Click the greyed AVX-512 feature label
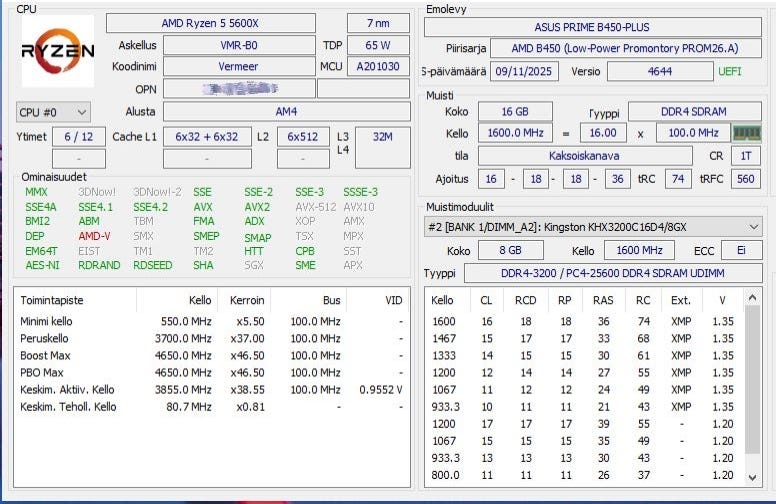Screen dimensions: 776x504 [316, 207]
